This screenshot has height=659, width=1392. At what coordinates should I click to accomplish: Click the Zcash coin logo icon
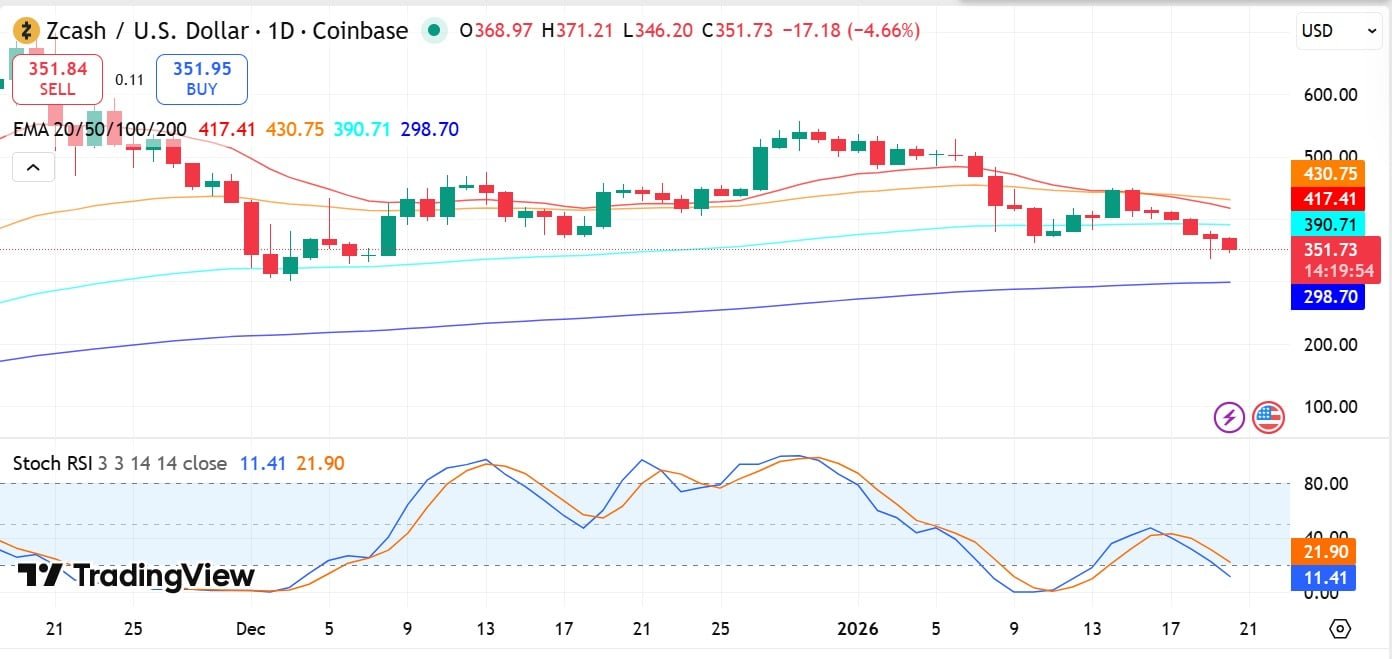[26, 31]
